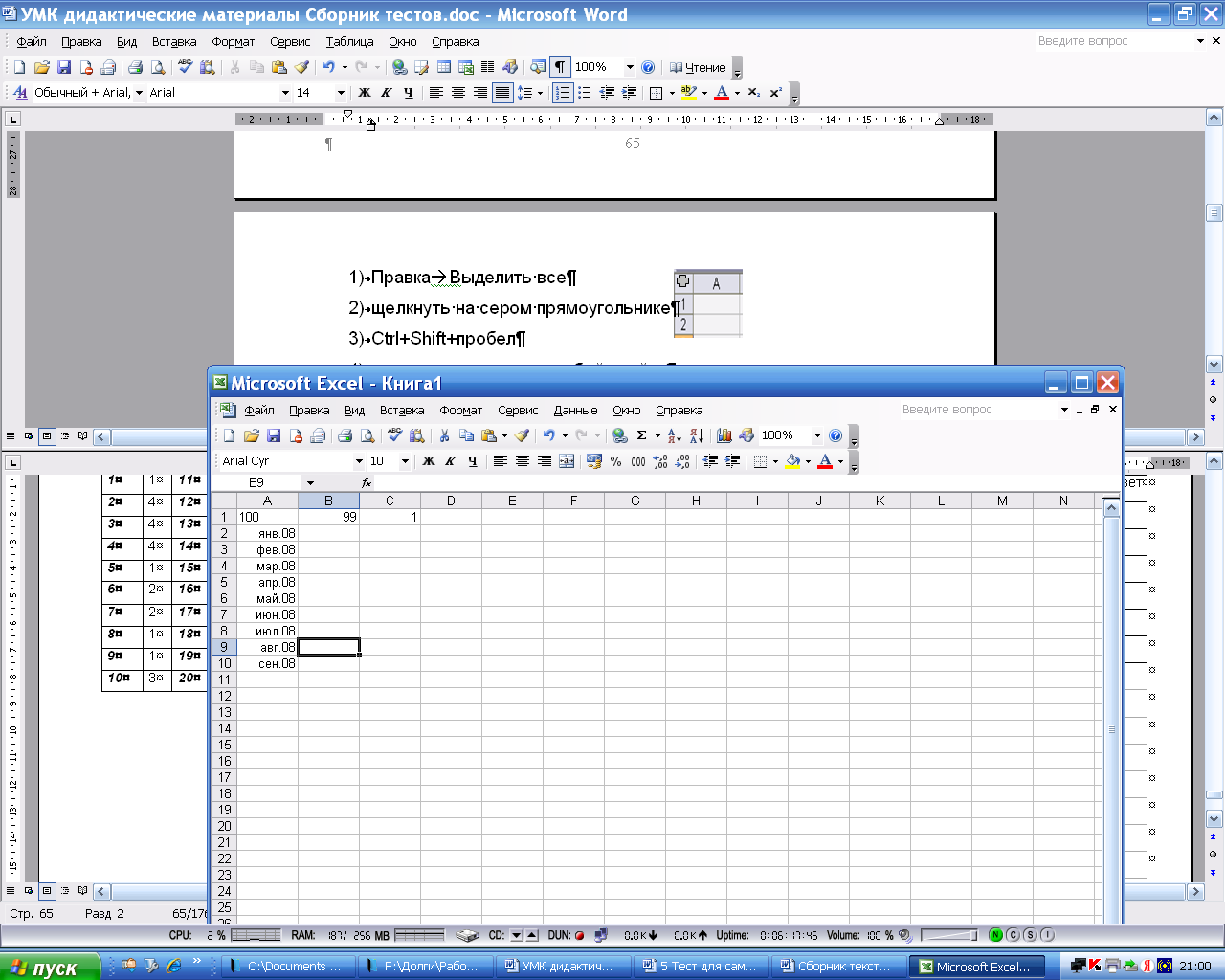Open Chart Wizard icon in Excel
Screen dimensions: 1225x980
724,435
